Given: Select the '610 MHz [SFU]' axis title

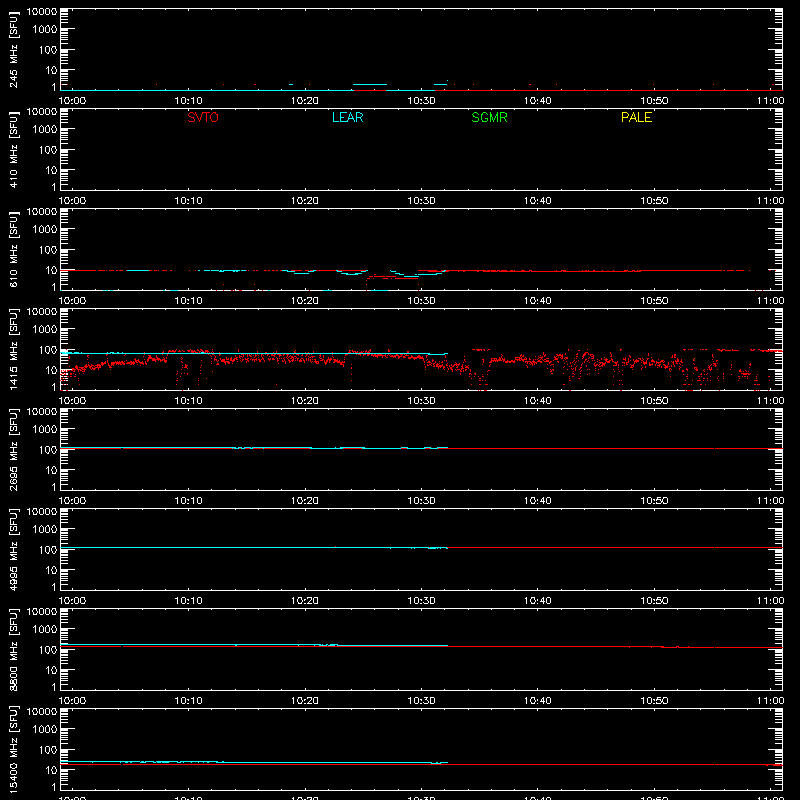Looking at the screenshot, I should pos(13,250).
